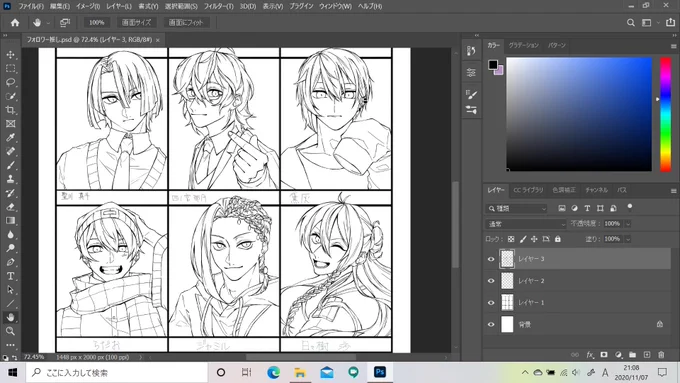Open the イメージ(I) menu

pyautogui.click(x=88, y=7)
